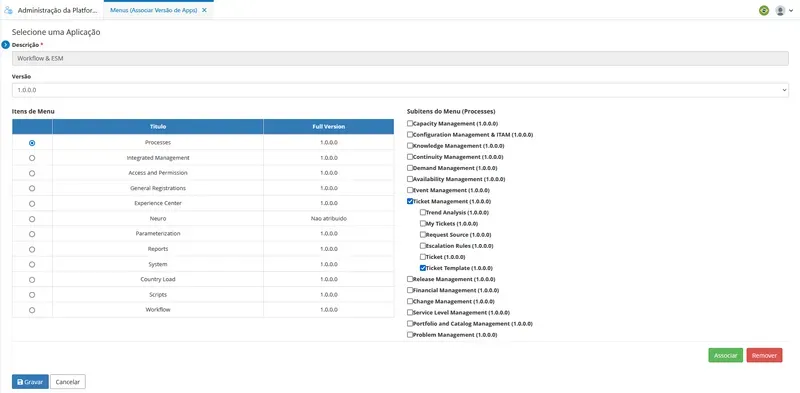Screen dimensions: 800x393
Task: Save with the Gravar button
Action: 30,382
